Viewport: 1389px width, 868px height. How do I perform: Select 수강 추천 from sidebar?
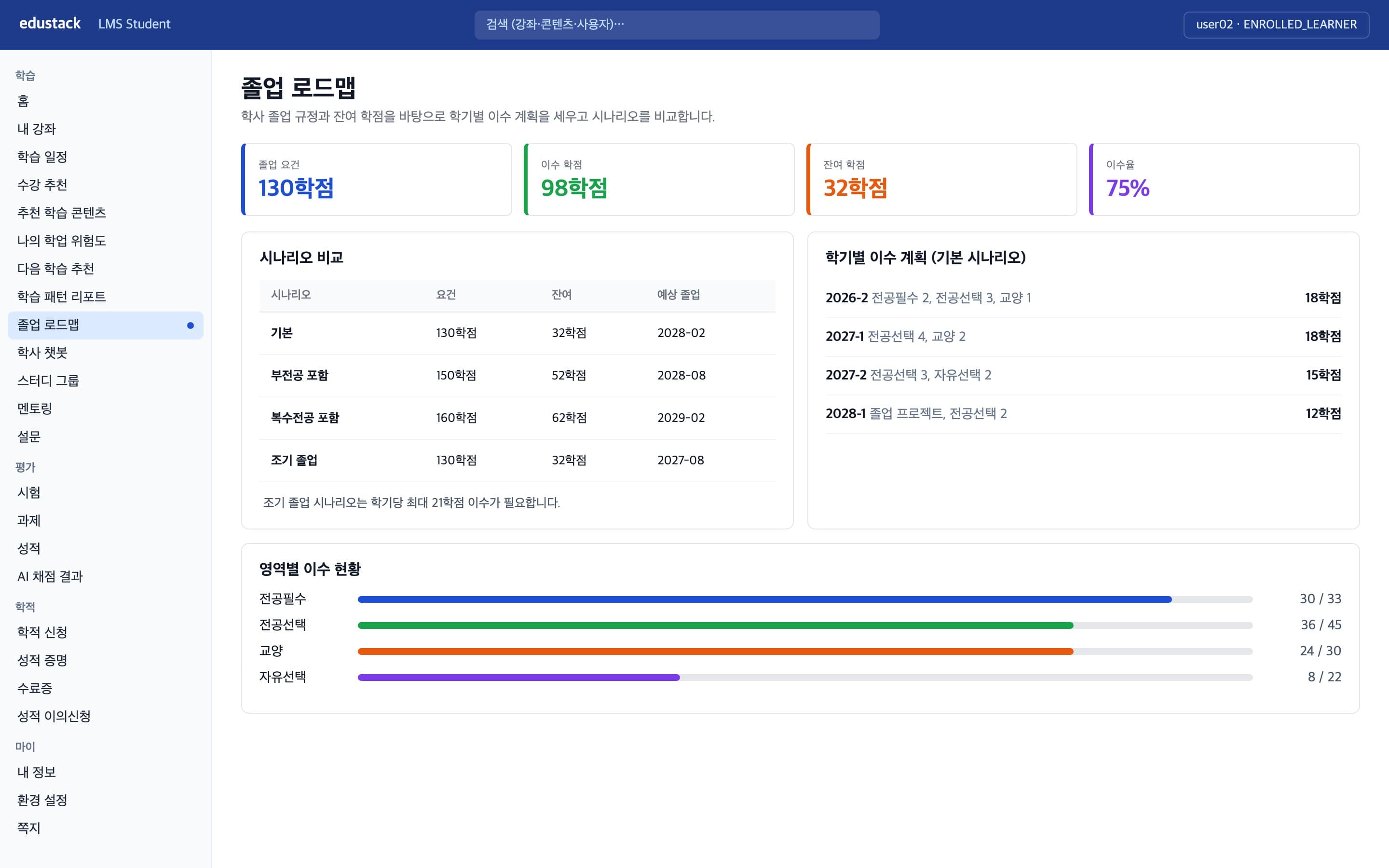[106, 185]
